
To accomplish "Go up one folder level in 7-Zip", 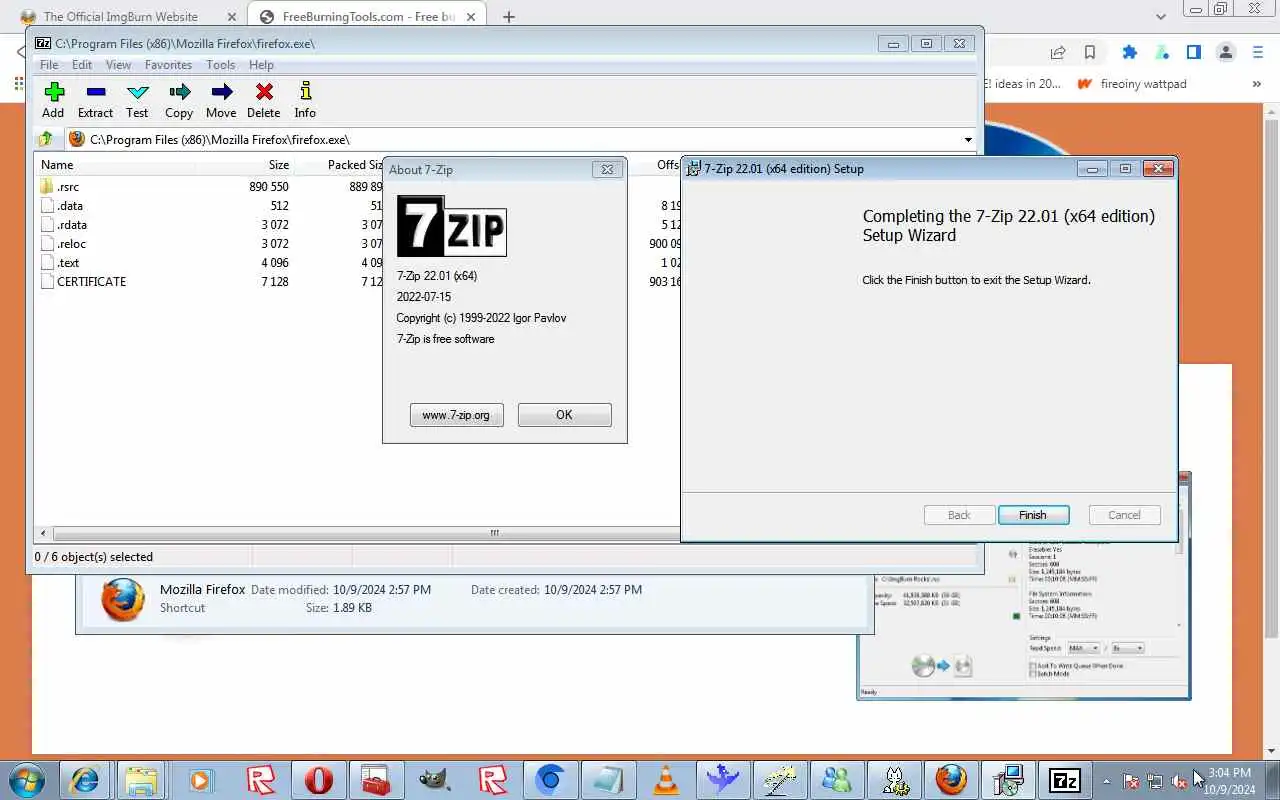I will tap(45, 139).
